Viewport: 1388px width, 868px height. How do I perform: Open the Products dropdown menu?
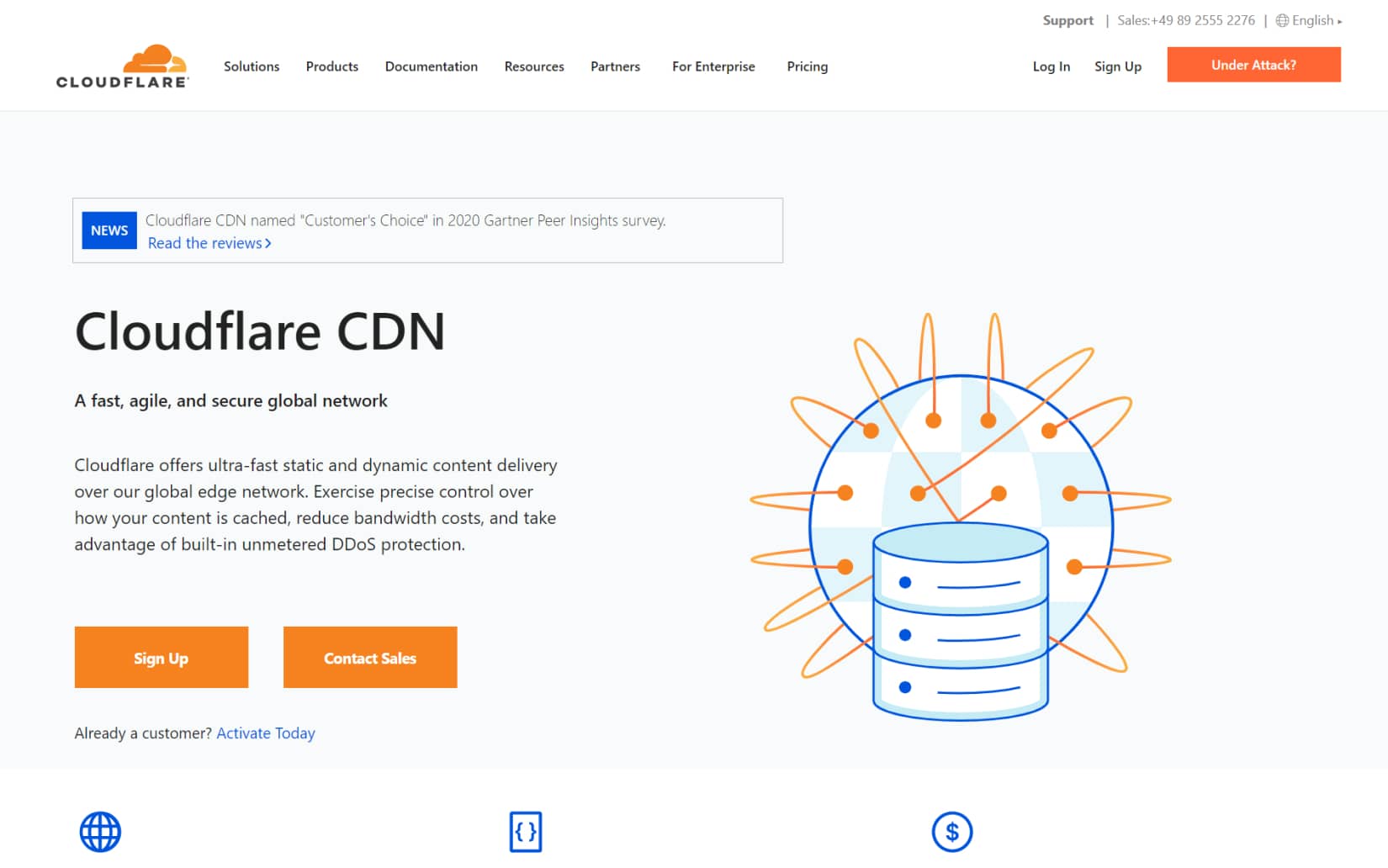point(331,66)
